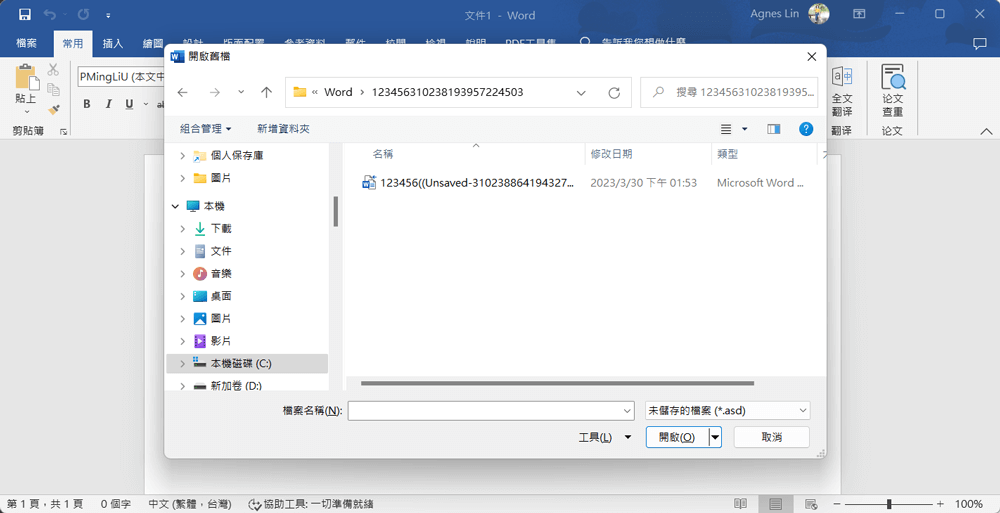Go up one folder level with the Up arrow
1000x513 pixels.
click(267, 93)
